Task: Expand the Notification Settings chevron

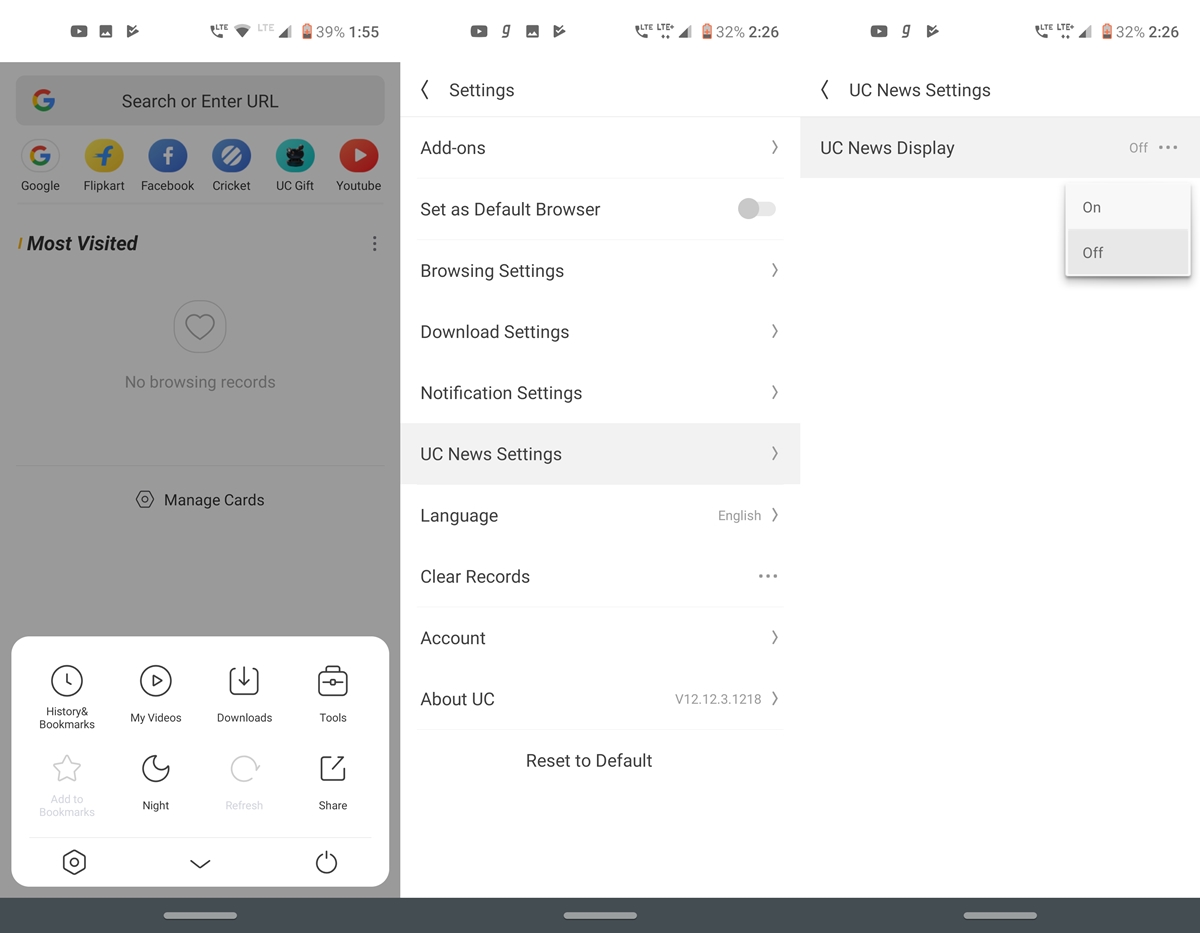Action: point(775,393)
